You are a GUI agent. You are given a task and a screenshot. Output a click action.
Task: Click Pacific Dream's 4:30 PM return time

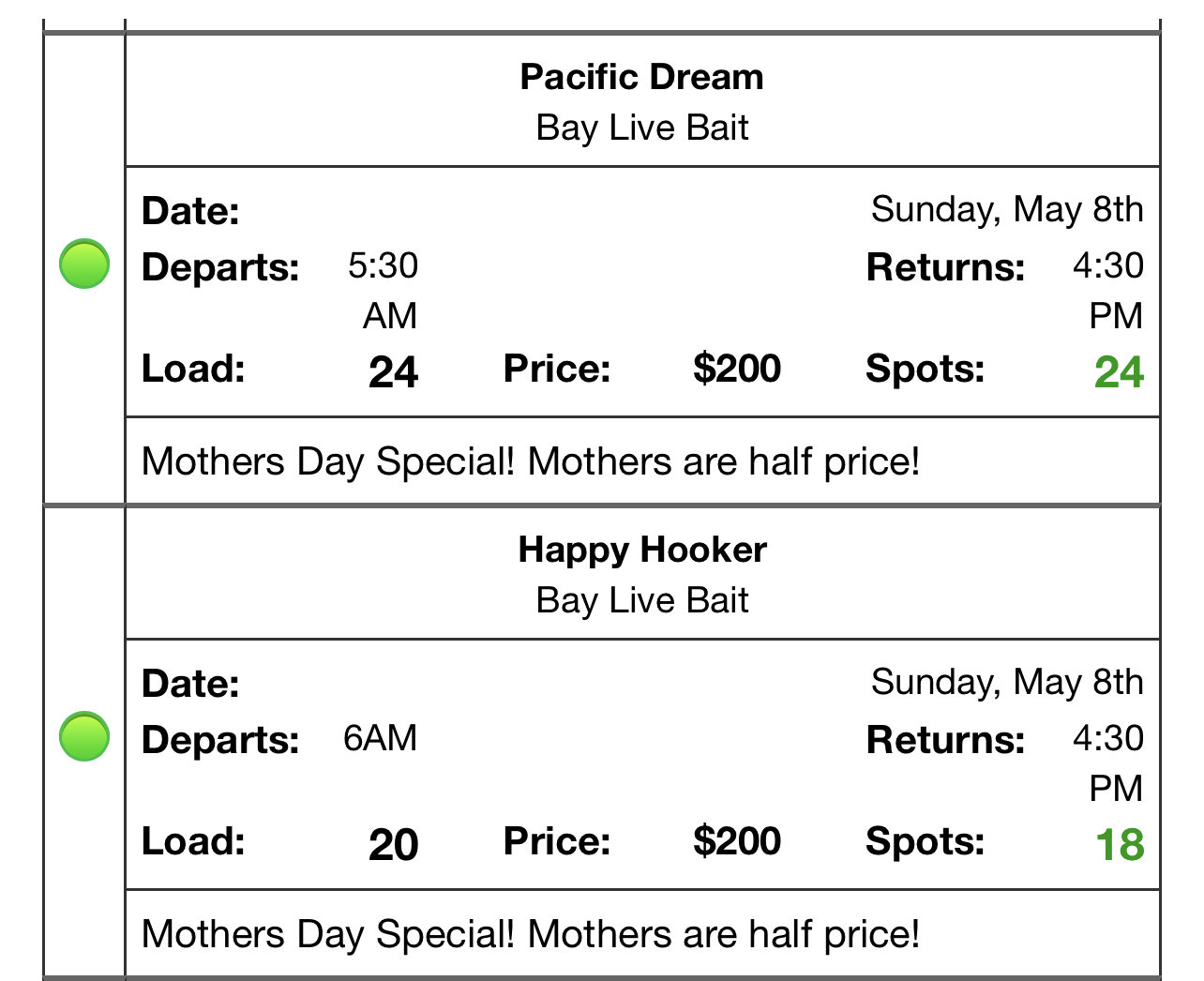click(x=1108, y=291)
